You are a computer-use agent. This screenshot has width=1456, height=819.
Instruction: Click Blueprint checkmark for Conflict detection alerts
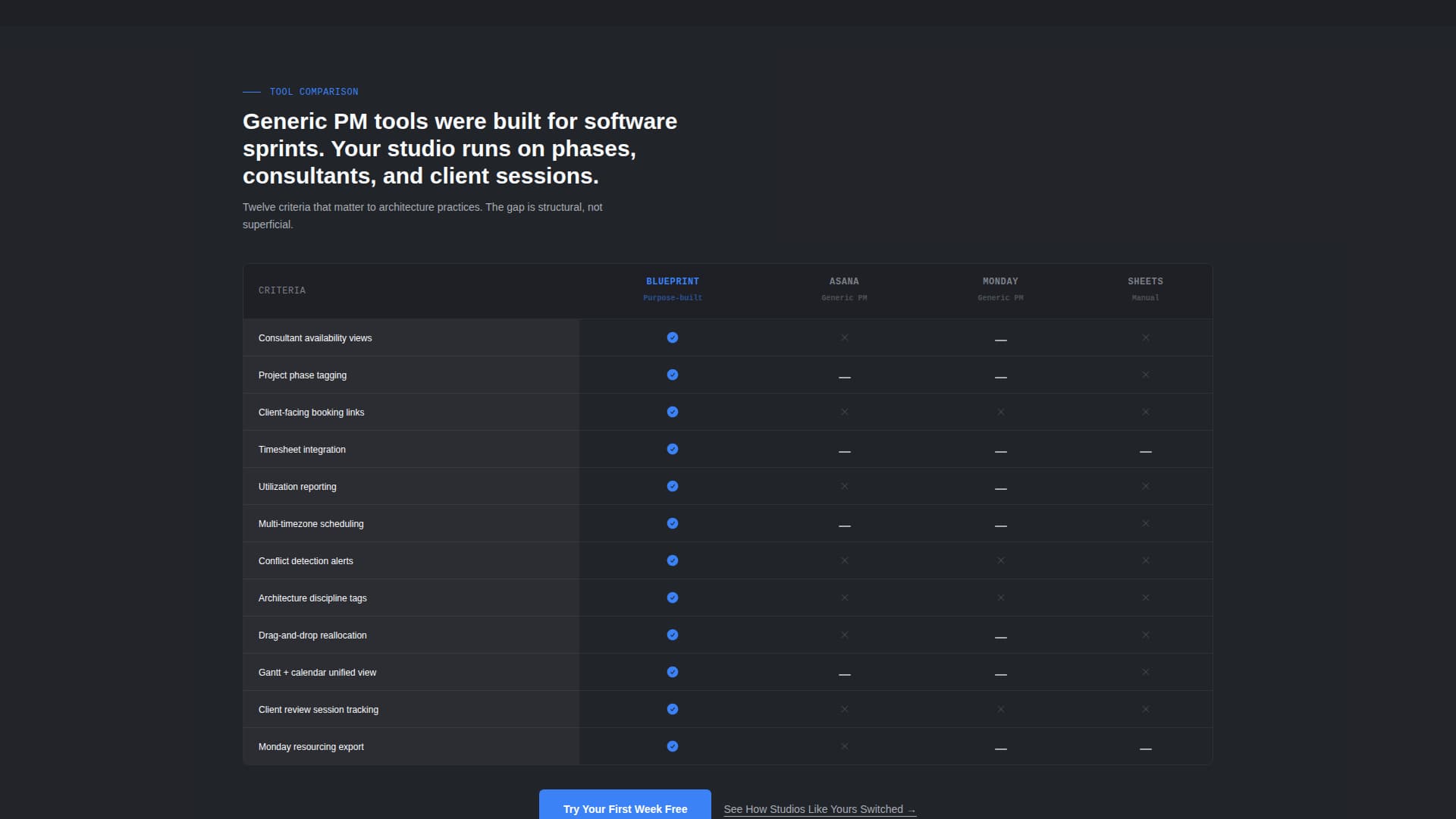[x=673, y=560]
